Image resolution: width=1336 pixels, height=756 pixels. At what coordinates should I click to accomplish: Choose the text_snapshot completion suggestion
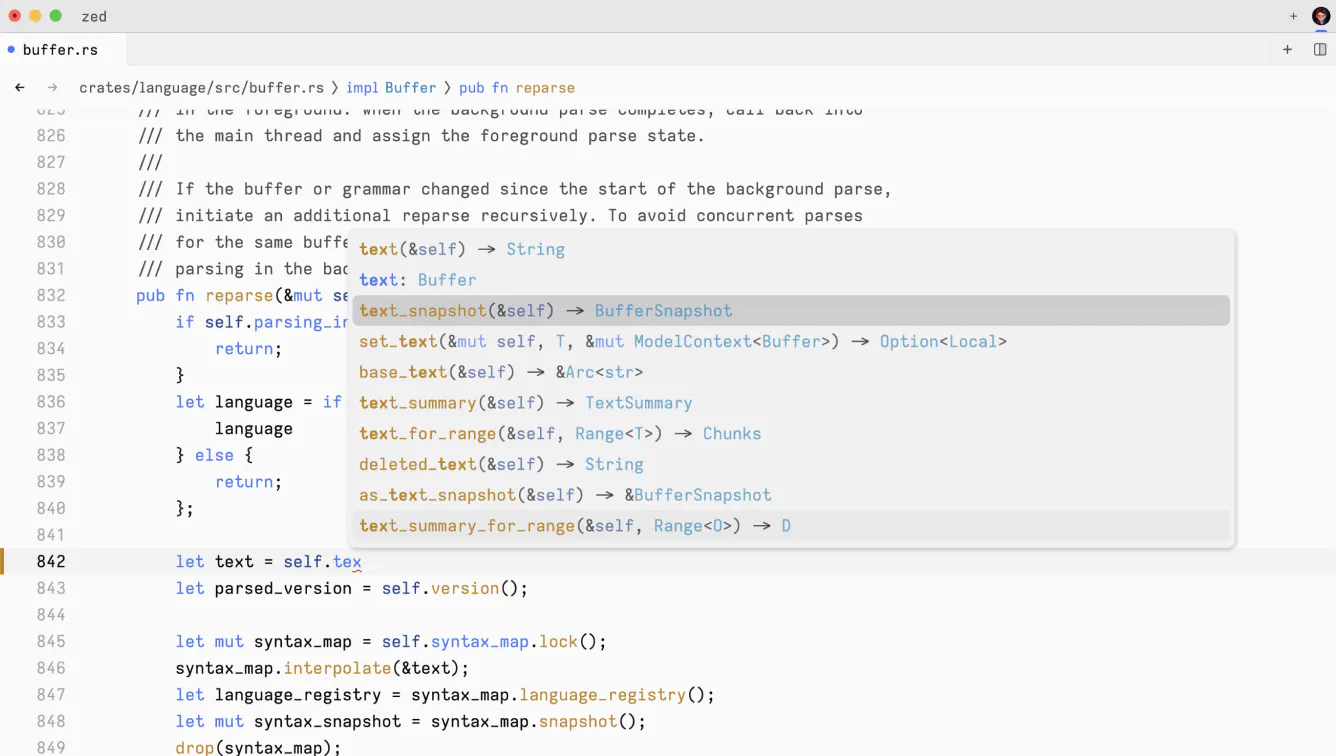tap(545, 311)
